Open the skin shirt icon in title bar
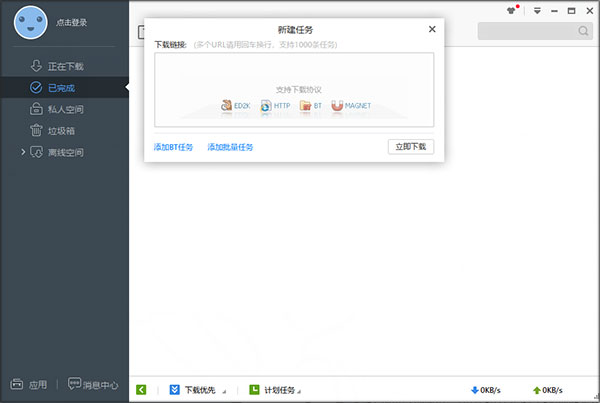Screen dimensions: 600x403 coord(511,10)
